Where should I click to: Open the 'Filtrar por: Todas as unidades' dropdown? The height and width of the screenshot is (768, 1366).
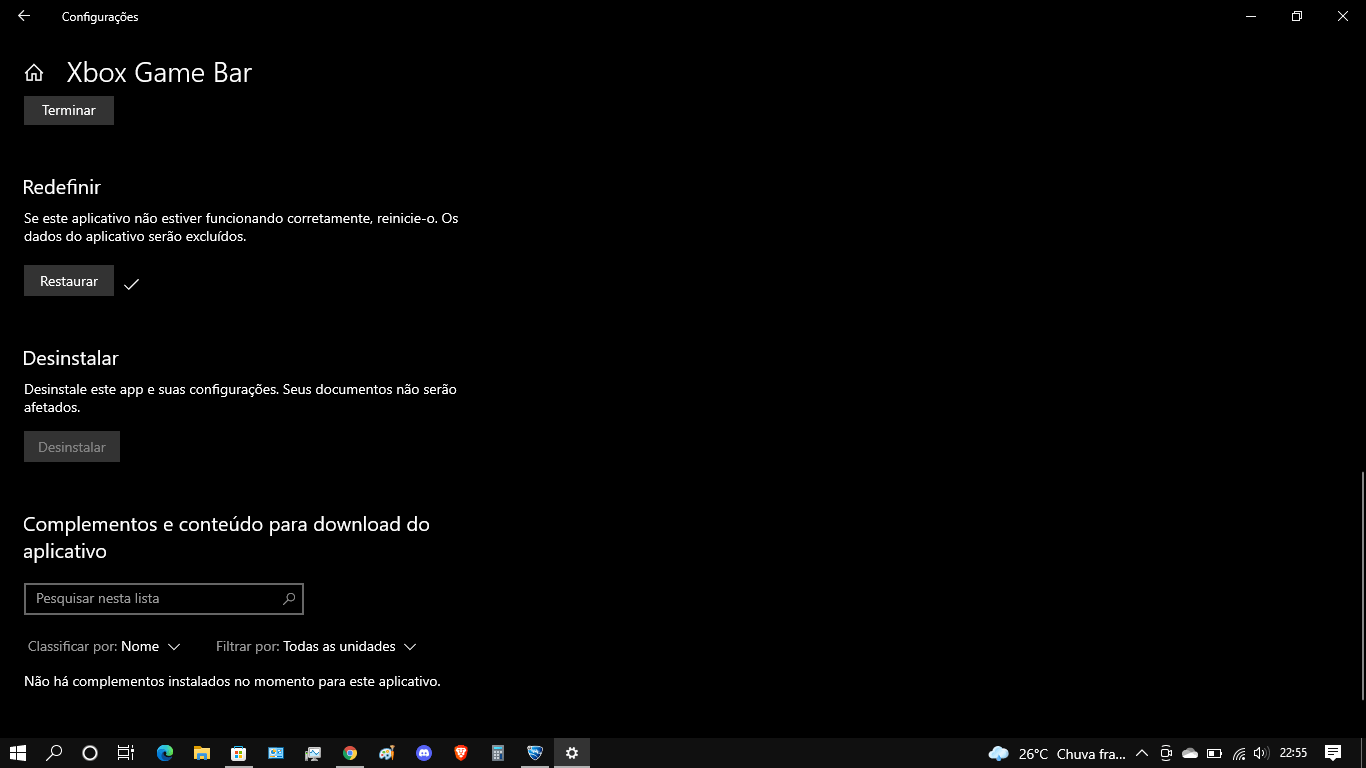(316, 646)
